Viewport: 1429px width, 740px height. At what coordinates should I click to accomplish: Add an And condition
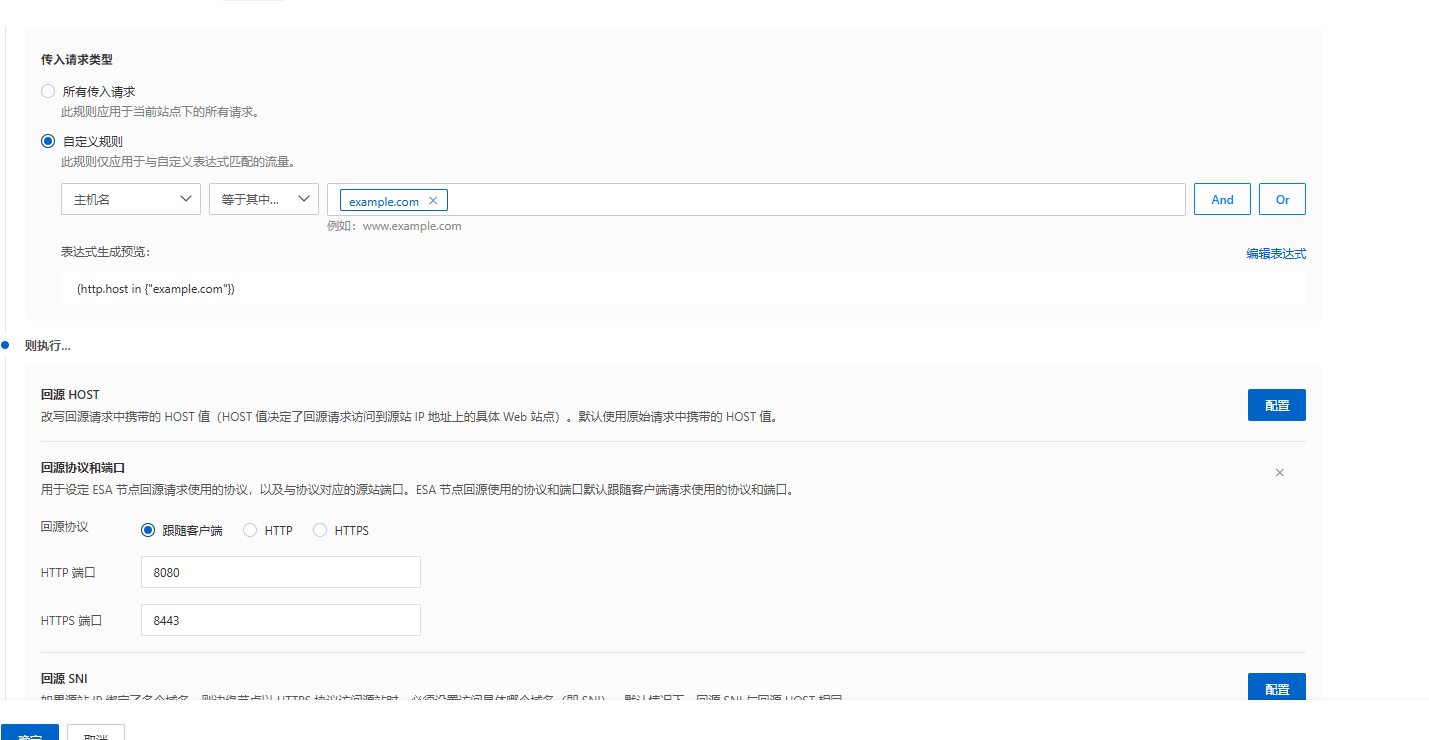1222,199
